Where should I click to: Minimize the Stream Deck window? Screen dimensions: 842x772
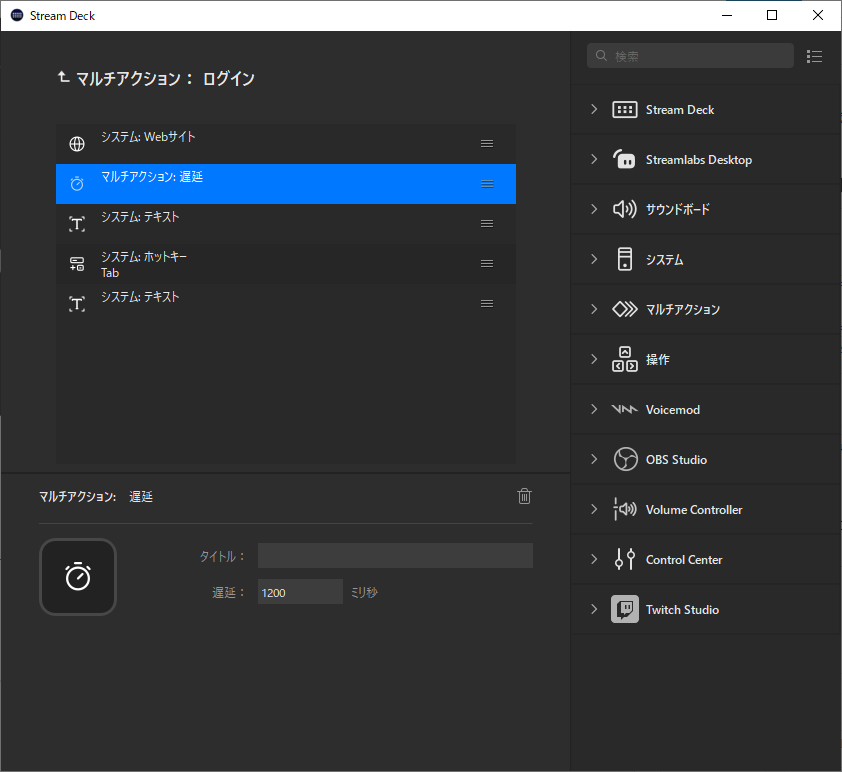pyautogui.click(x=727, y=15)
